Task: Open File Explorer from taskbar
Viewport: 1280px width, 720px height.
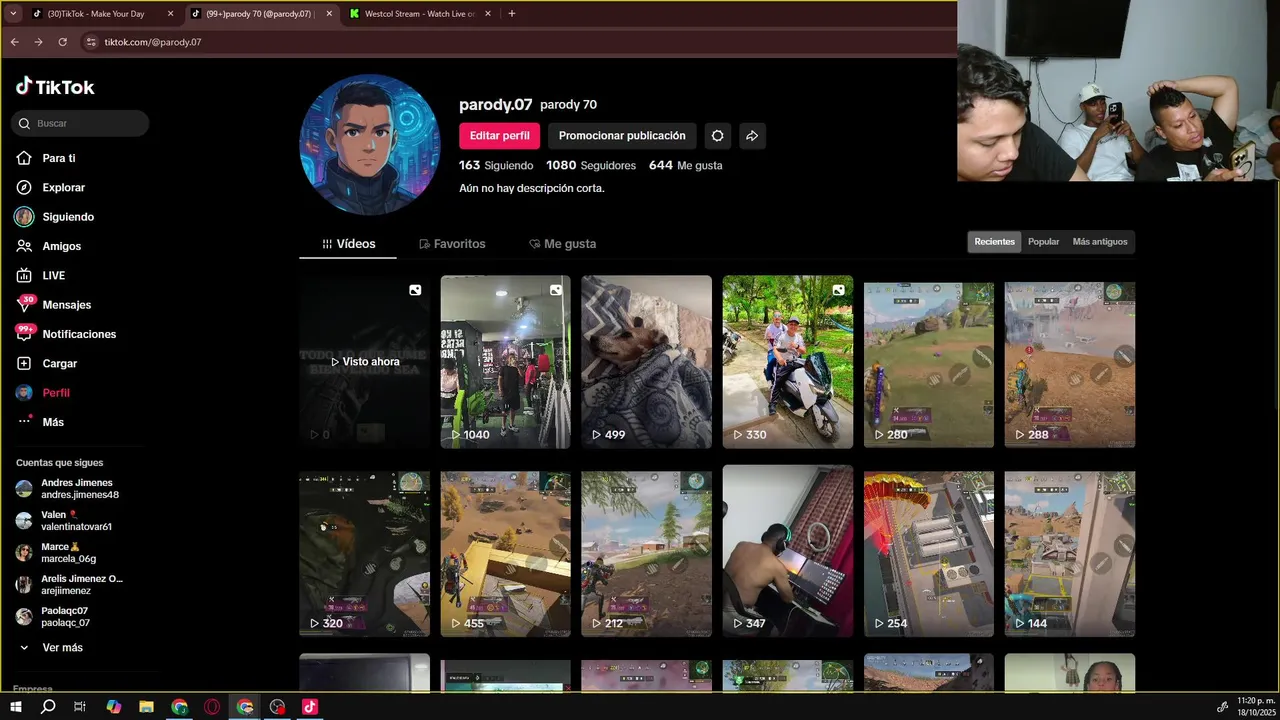Action: 146,707
